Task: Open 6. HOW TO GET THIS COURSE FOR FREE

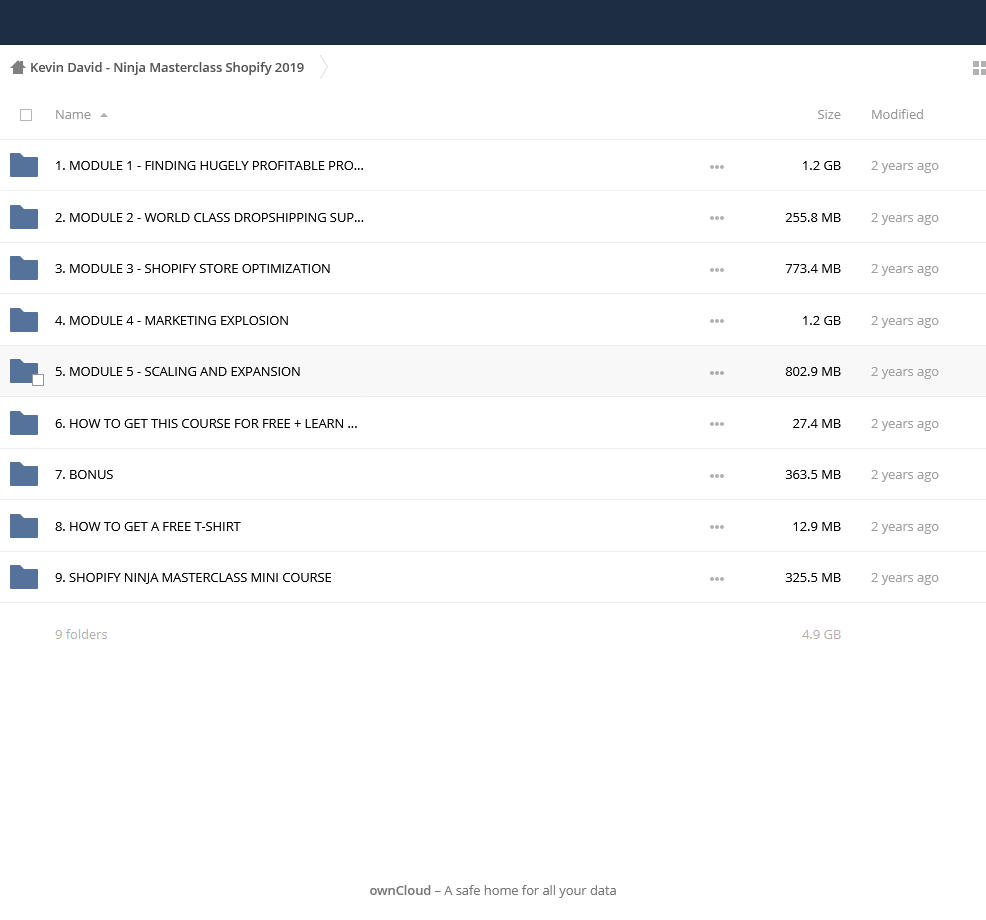Action: click(206, 423)
